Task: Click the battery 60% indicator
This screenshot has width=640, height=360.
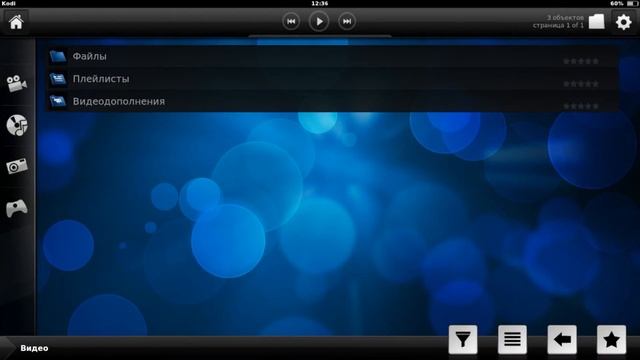Action: pos(624,3)
